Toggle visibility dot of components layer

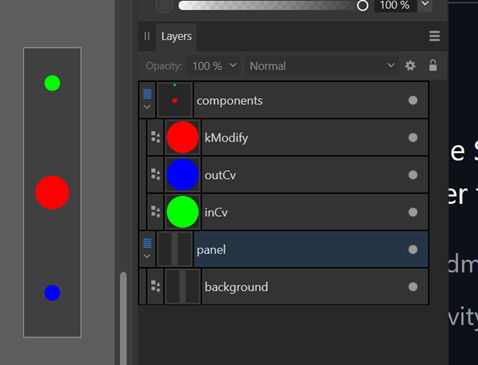(413, 100)
